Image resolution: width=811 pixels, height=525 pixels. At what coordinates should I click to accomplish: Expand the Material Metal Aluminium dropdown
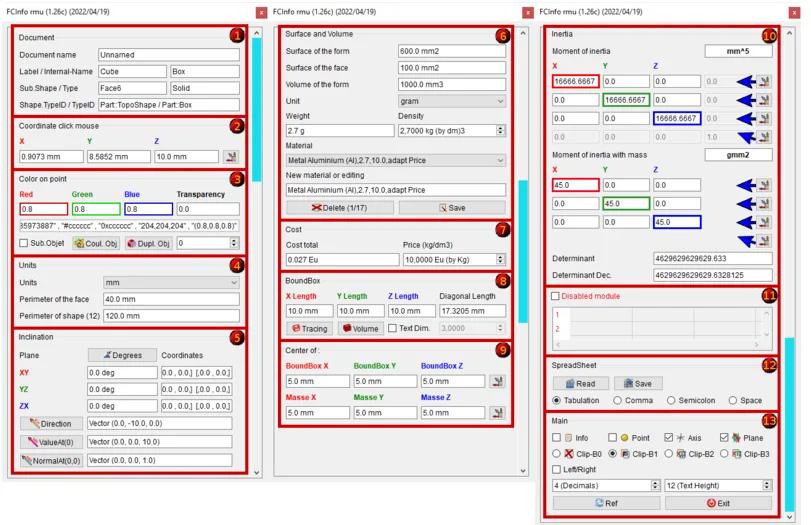tap(396, 160)
